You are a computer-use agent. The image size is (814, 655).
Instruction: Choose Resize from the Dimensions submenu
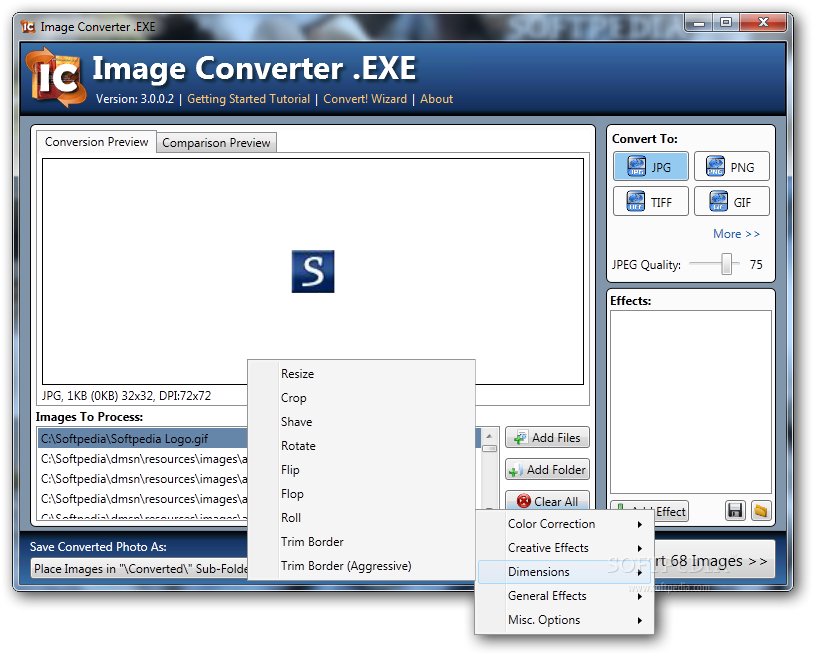[x=361, y=374]
